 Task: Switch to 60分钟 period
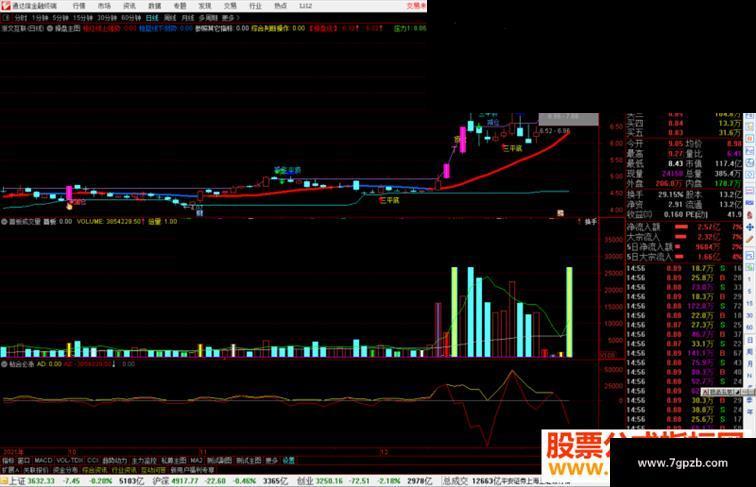pos(131,18)
